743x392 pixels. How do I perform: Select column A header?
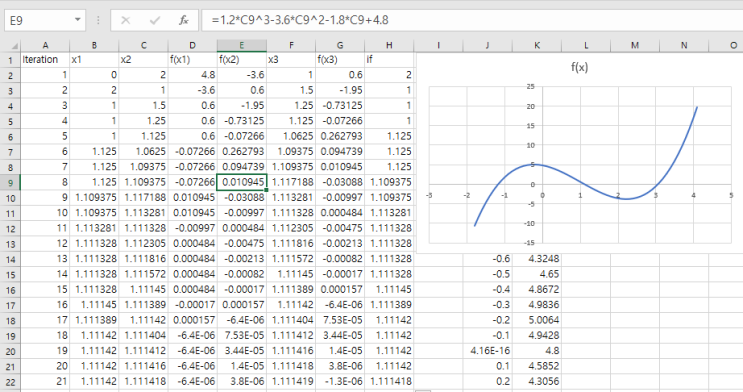pyautogui.click(x=45, y=46)
